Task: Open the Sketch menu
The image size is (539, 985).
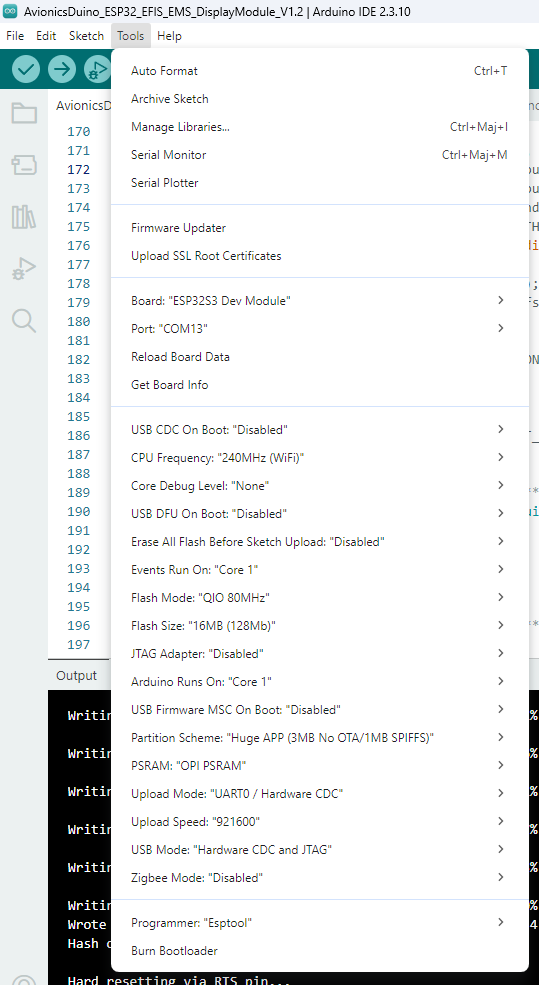Action: tap(86, 36)
